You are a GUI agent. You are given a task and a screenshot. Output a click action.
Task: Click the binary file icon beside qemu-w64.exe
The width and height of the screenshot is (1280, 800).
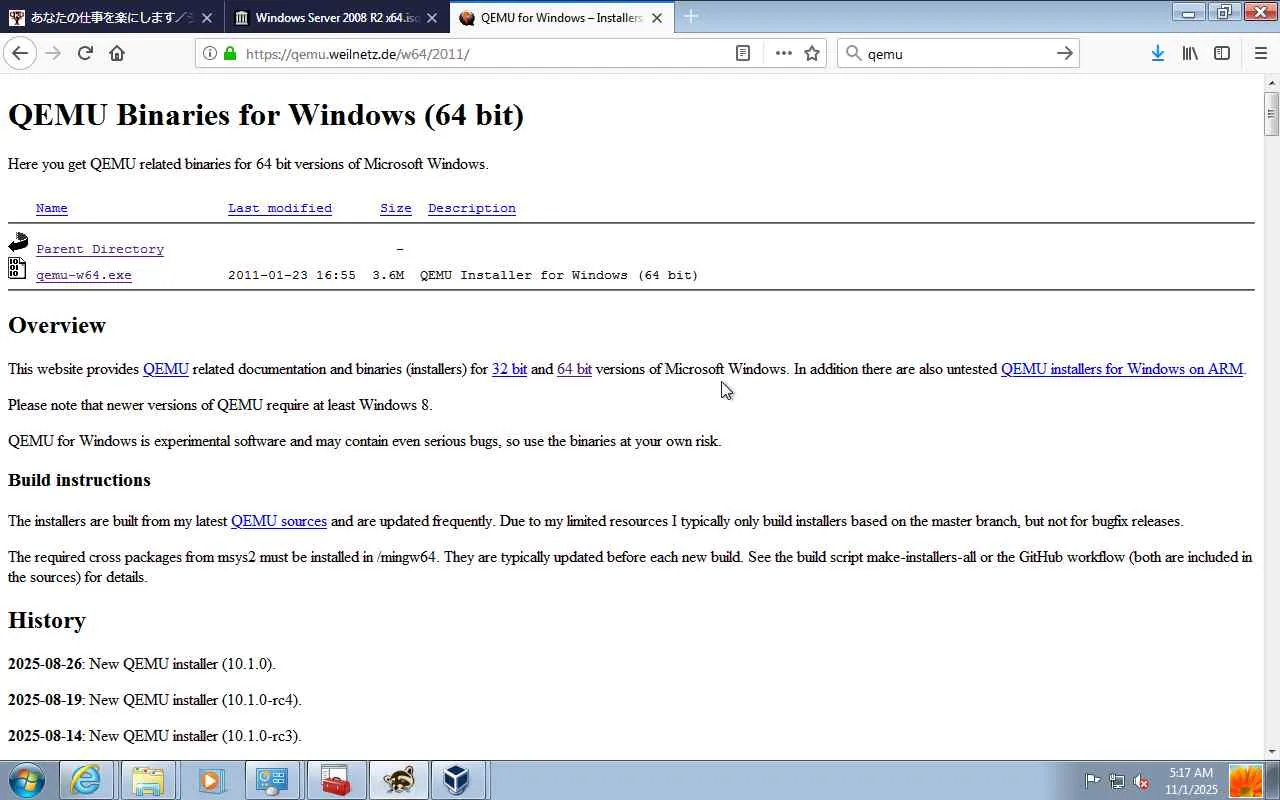pyautogui.click(x=17, y=268)
